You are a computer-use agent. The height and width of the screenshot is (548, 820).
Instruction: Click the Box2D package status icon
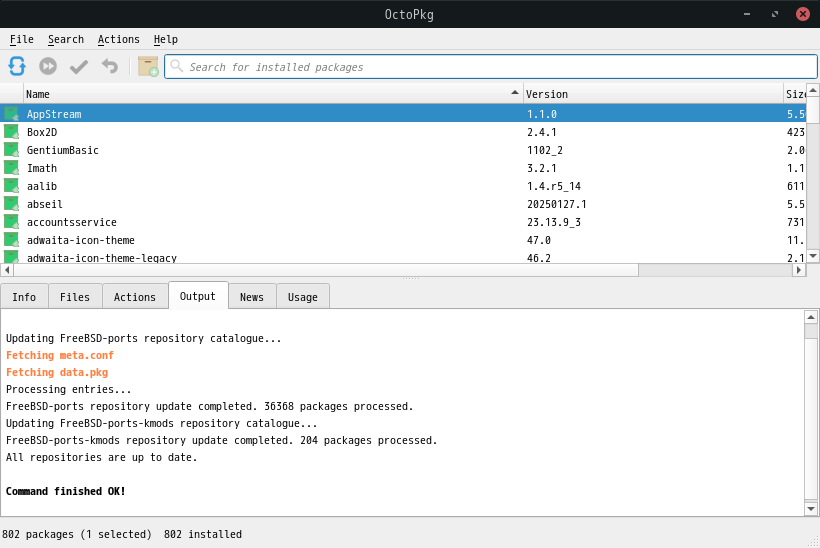pyautogui.click(x=12, y=132)
